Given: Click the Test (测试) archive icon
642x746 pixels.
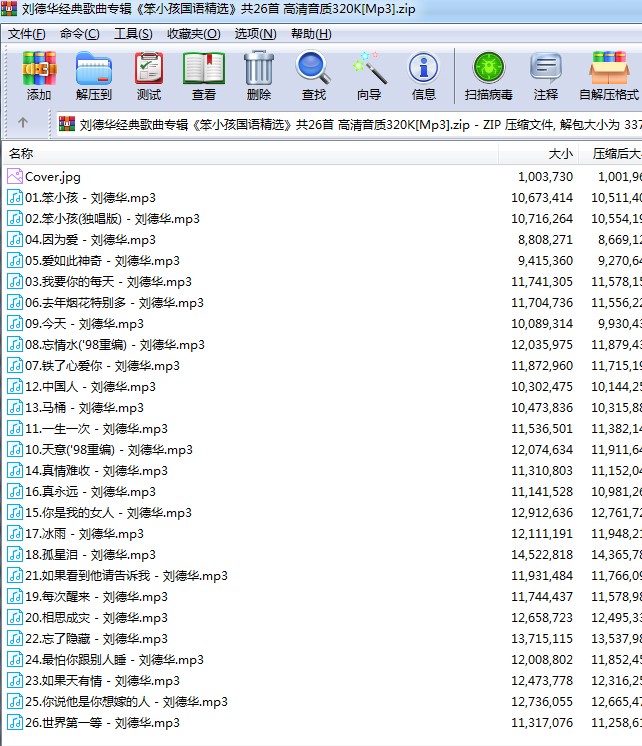Looking at the screenshot, I should tap(149, 69).
